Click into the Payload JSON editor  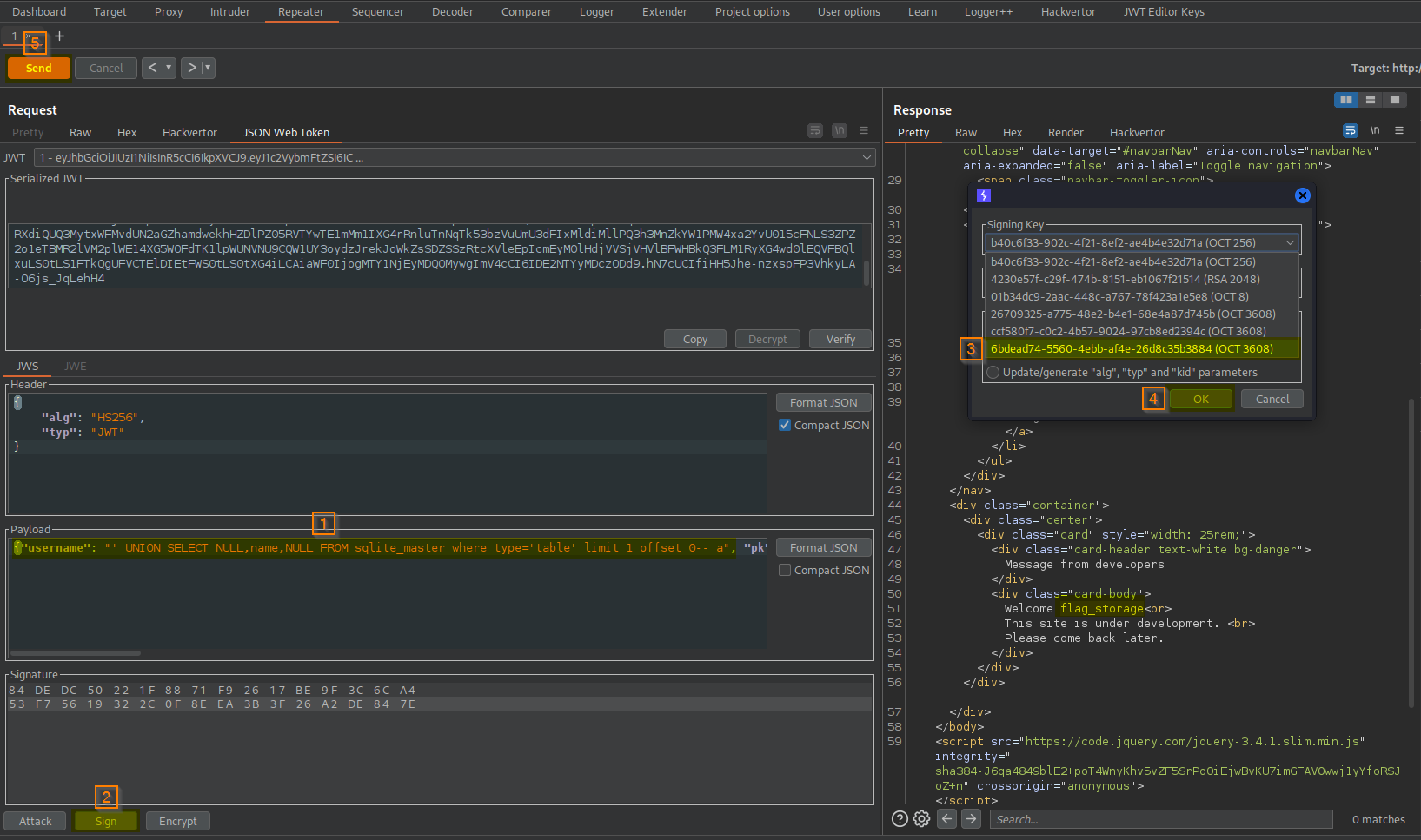click(x=388, y=599)
